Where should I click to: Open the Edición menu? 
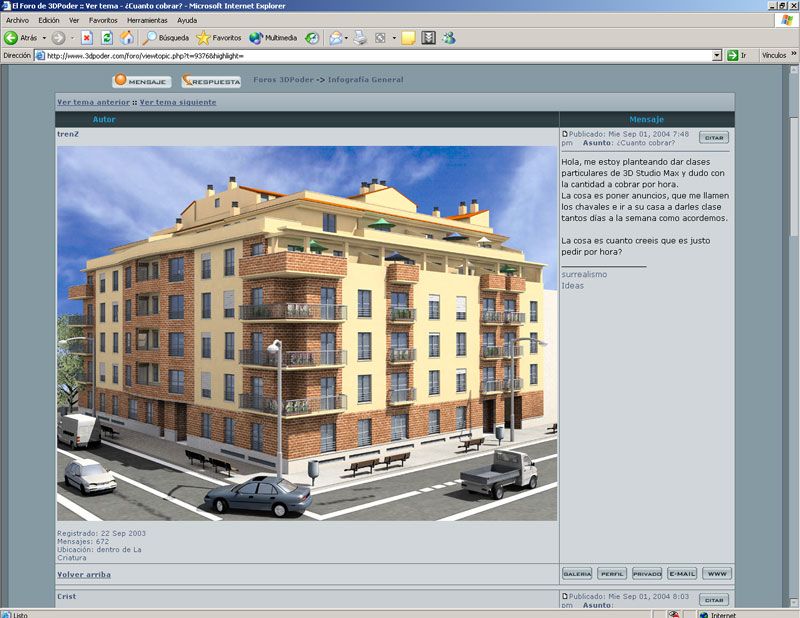pyautogui.click(x=49, y=20)
